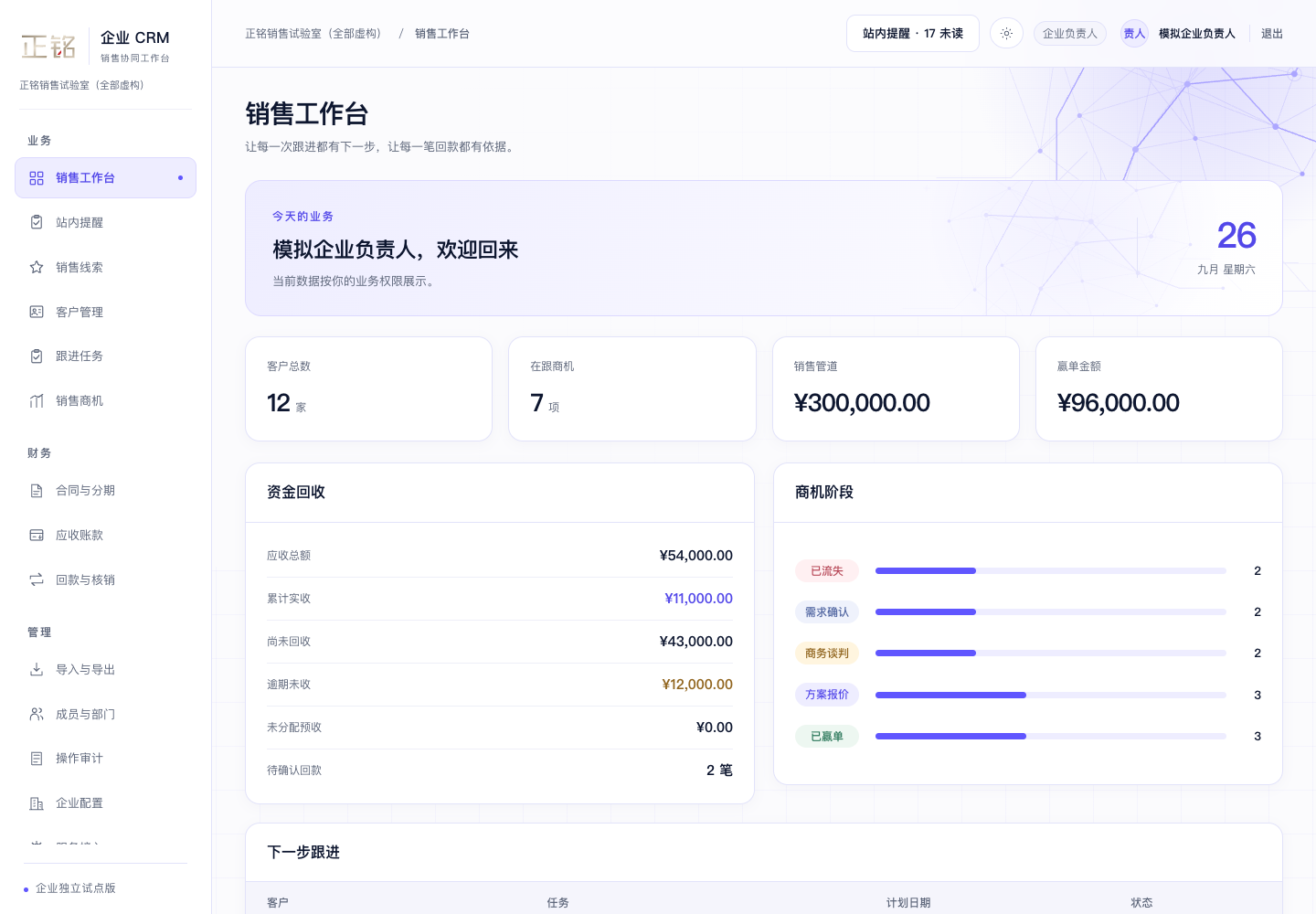Click the 客户总数 12 家 card
The width and height of the screenshot is (1316, 914).
368,388
